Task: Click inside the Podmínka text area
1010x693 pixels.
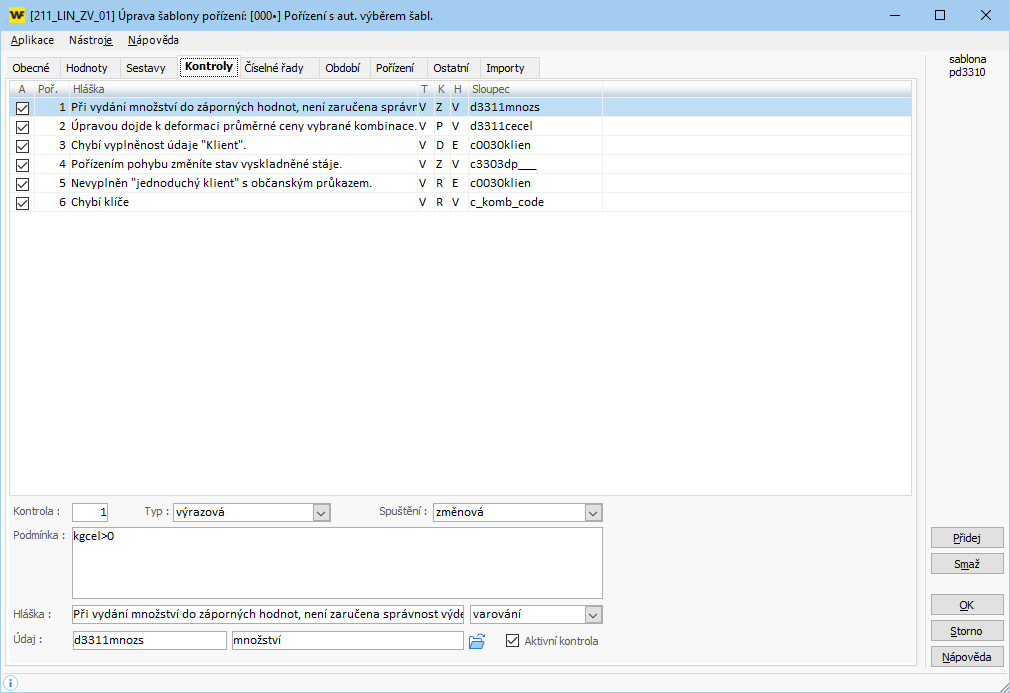Action: [x=337, y=563]
